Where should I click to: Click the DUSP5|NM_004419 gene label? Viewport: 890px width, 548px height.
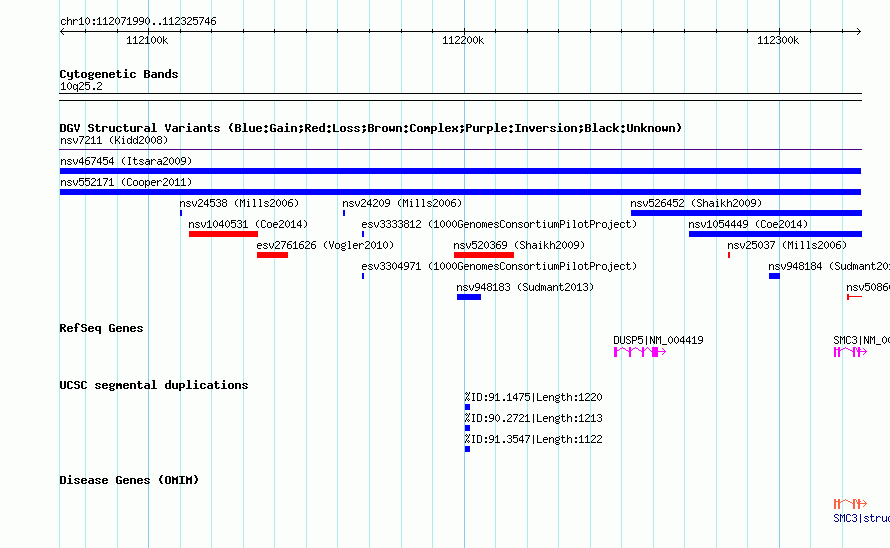point(658,340)
